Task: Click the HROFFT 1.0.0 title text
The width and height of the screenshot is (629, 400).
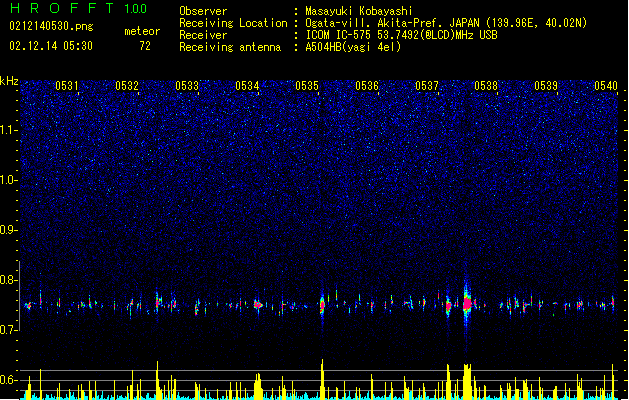Action: click(x=79, y=8)
